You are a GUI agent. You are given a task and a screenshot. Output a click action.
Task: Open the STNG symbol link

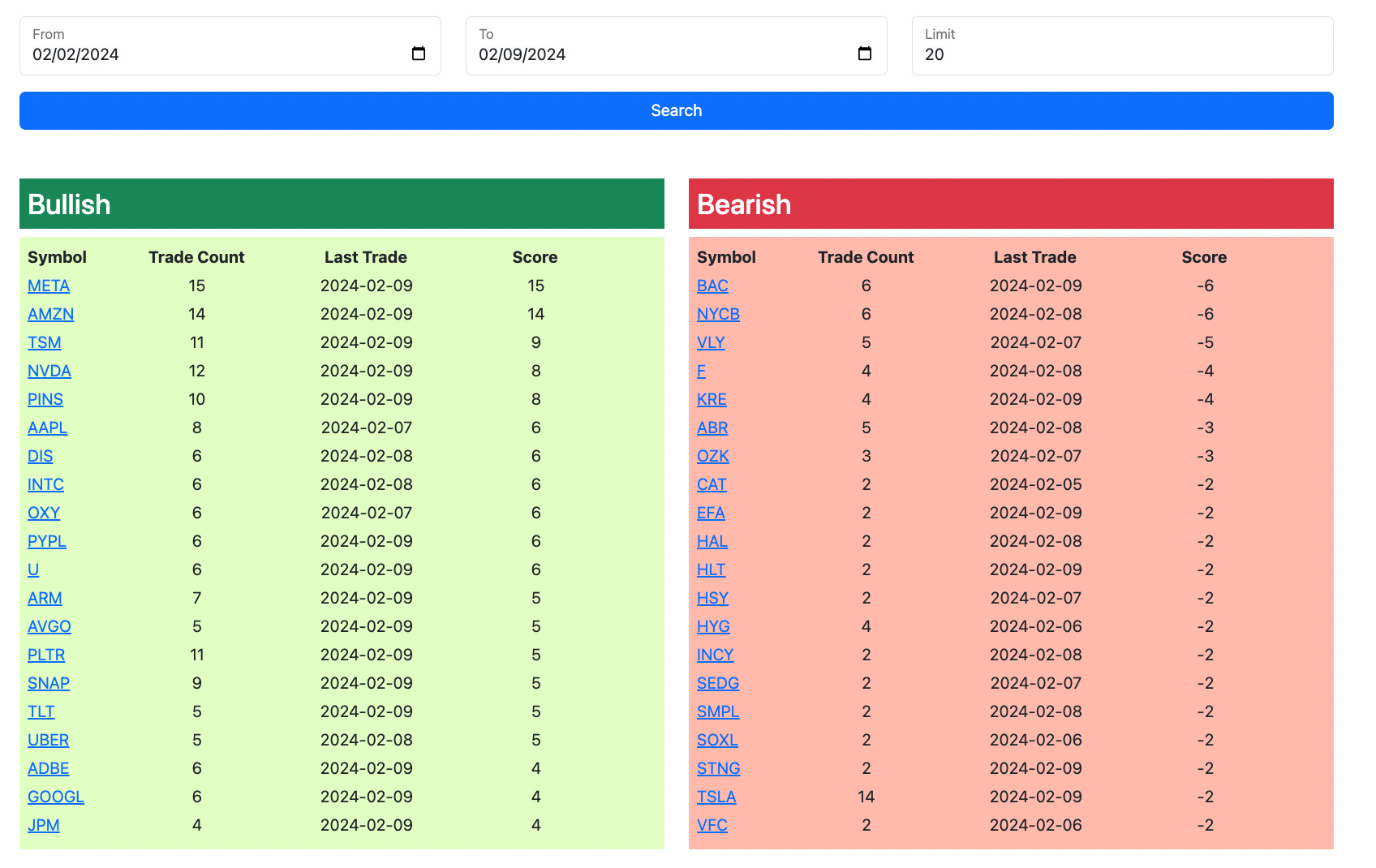tap(719, 768)
